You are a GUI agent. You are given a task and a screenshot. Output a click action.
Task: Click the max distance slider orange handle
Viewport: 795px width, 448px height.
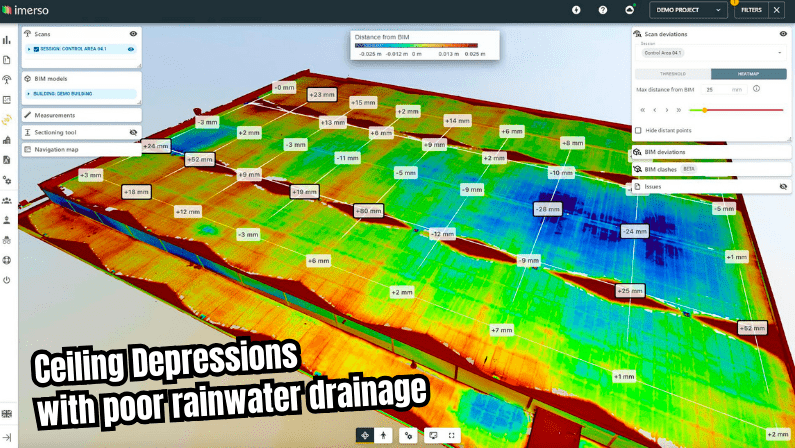click(x=704, y=110)
